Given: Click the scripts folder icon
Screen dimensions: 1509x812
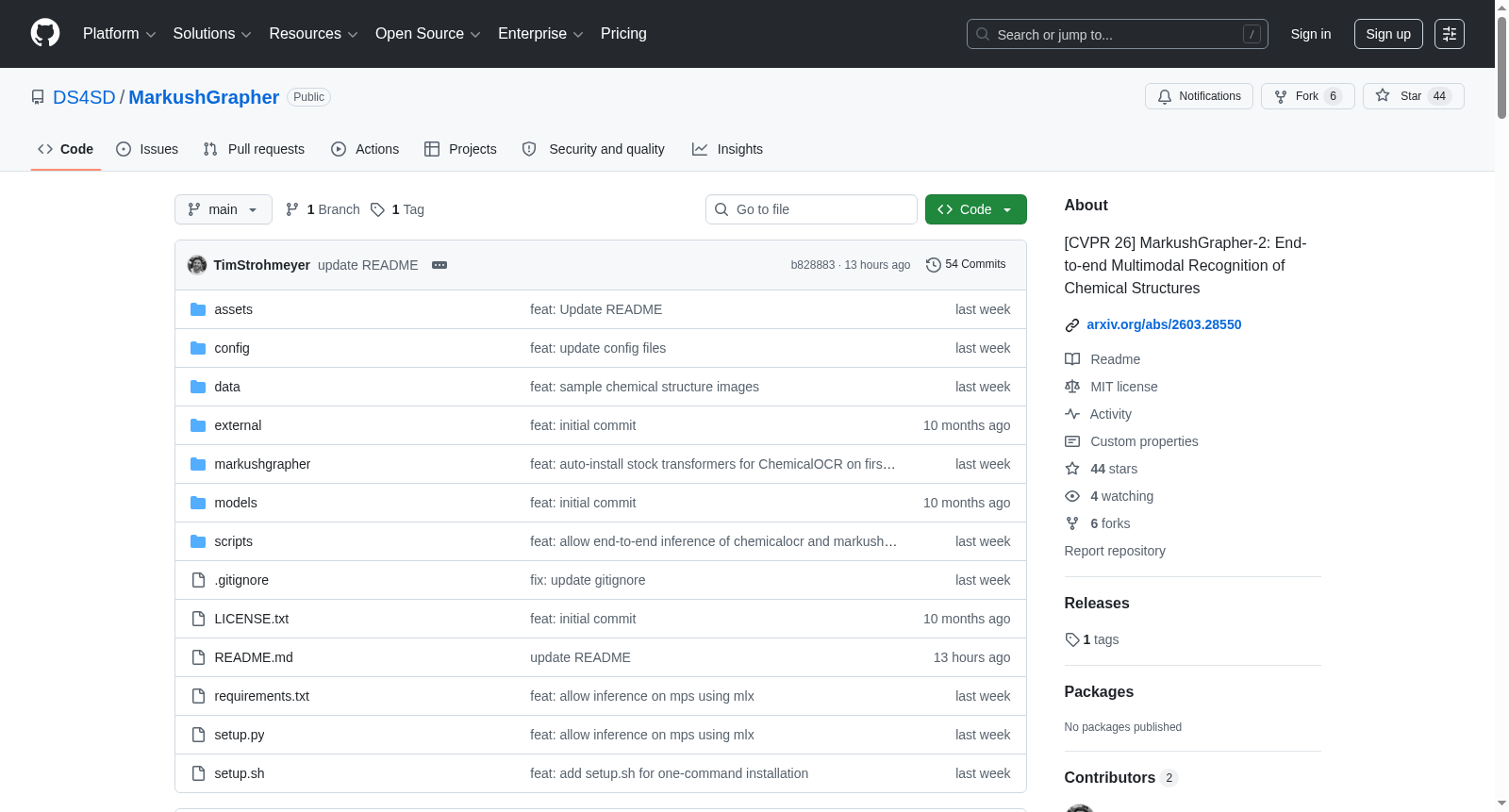Looking at the screenshot, I should point(198,541).
